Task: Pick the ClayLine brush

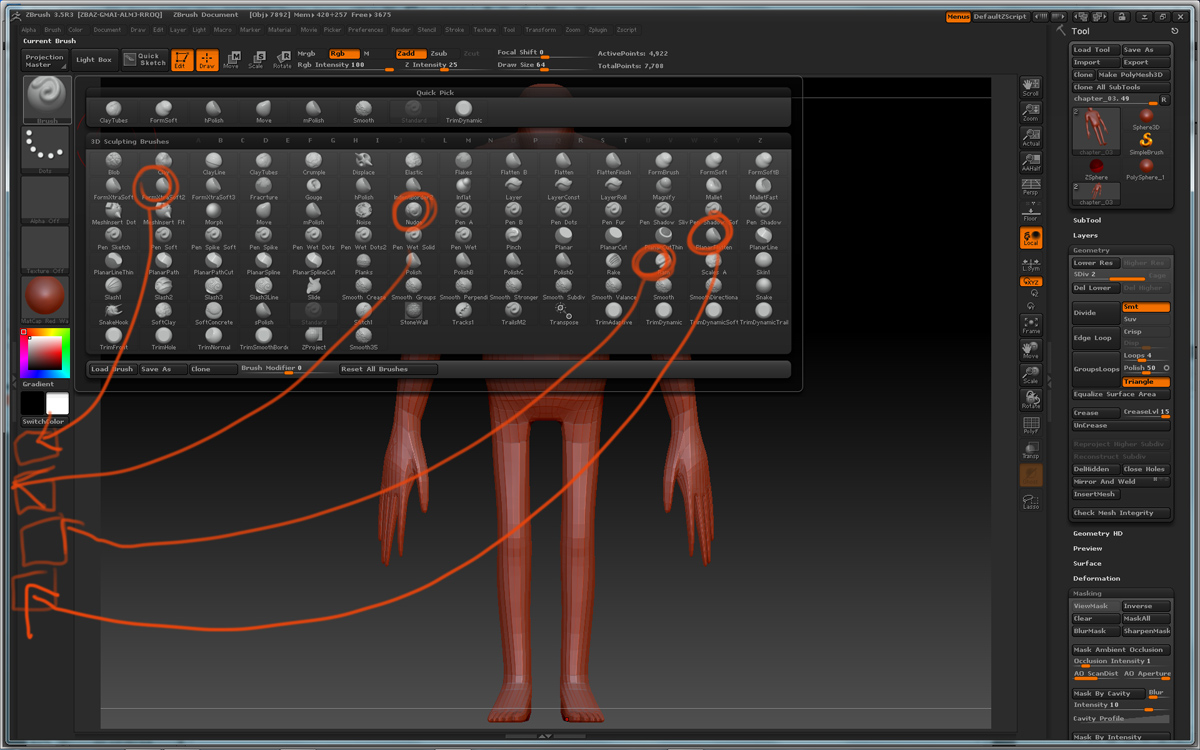Action: (x=214, y=164)
